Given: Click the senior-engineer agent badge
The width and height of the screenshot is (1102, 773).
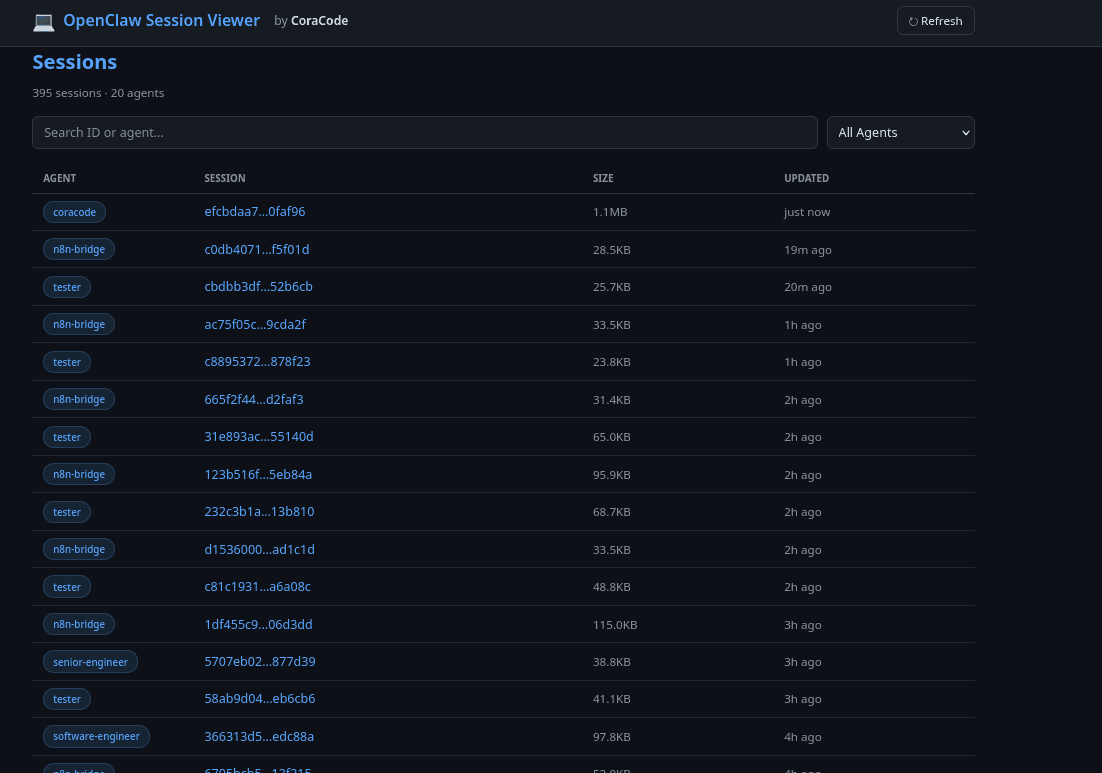Looking at the screenshot, I should (x=90, y=662).
